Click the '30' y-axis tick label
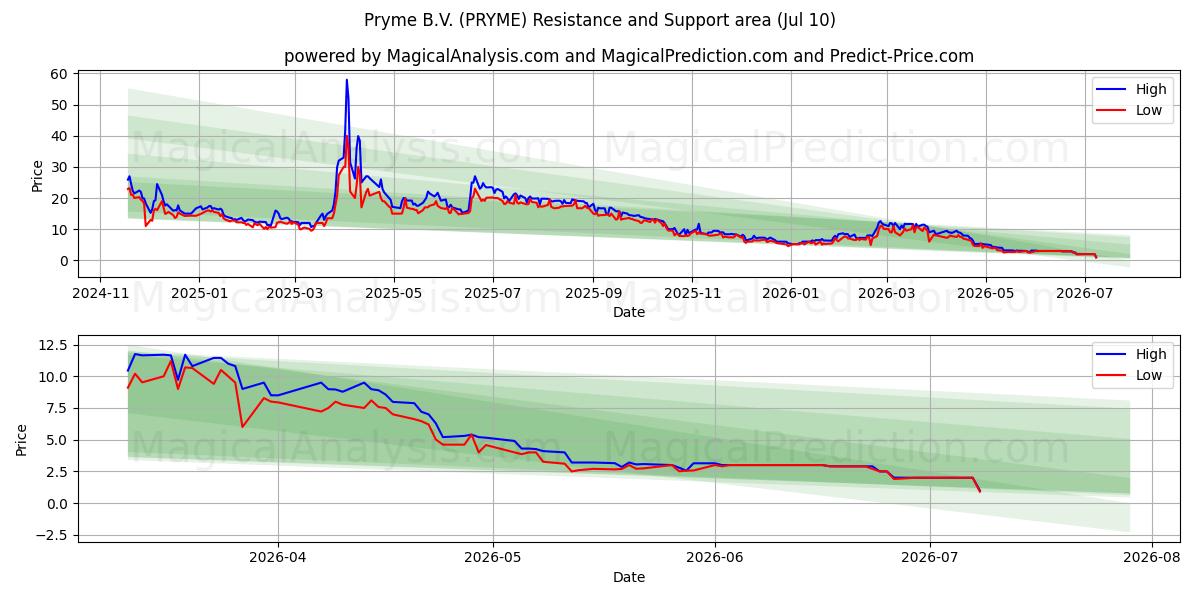The width and height of the screenshot is (1200, 600). [59, 167]
